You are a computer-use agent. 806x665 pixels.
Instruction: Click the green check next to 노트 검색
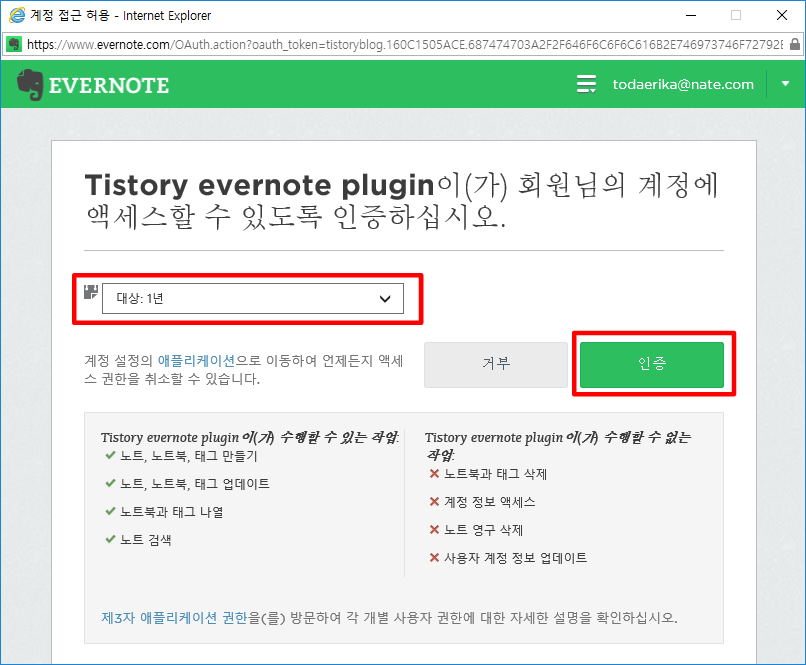110,539
